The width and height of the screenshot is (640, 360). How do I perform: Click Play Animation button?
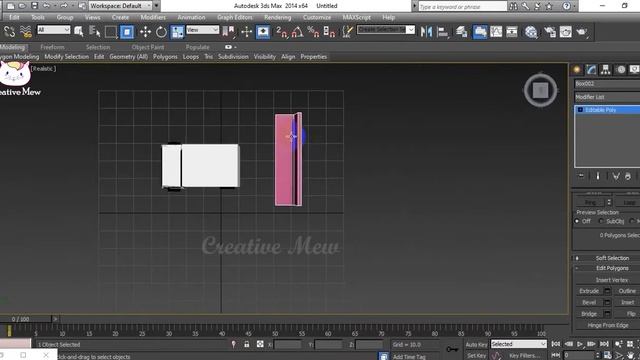(x=580, y=344)
